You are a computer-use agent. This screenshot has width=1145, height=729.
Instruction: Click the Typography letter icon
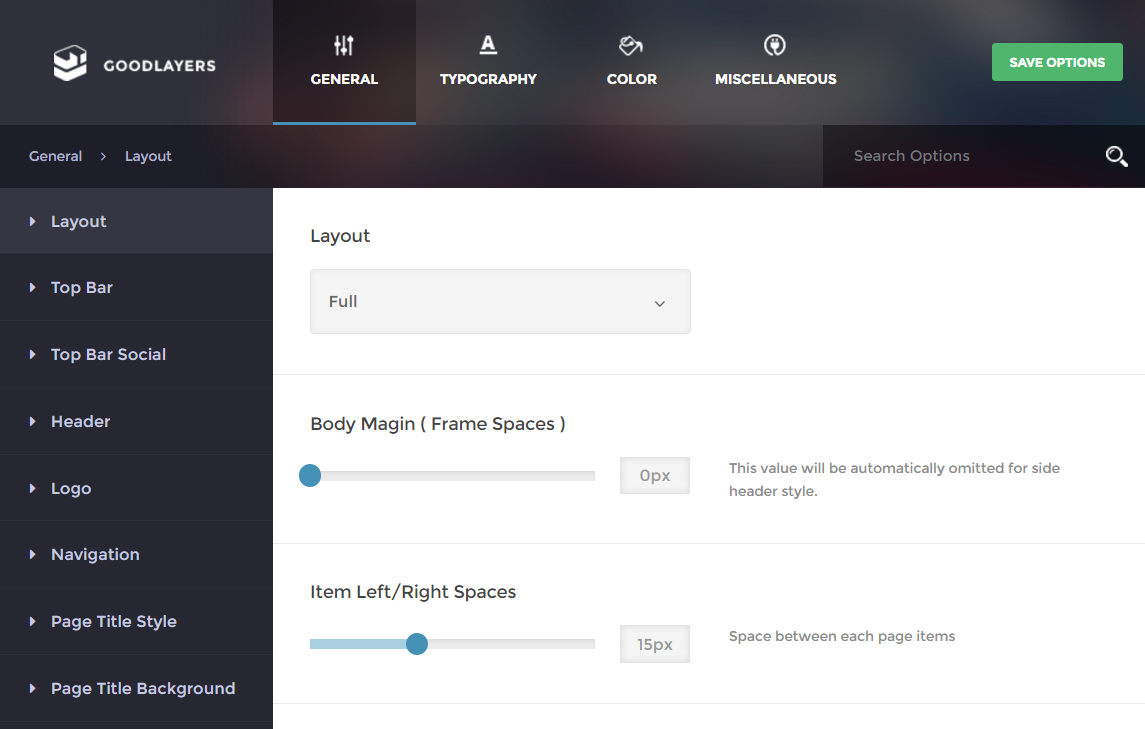[488, 44]
